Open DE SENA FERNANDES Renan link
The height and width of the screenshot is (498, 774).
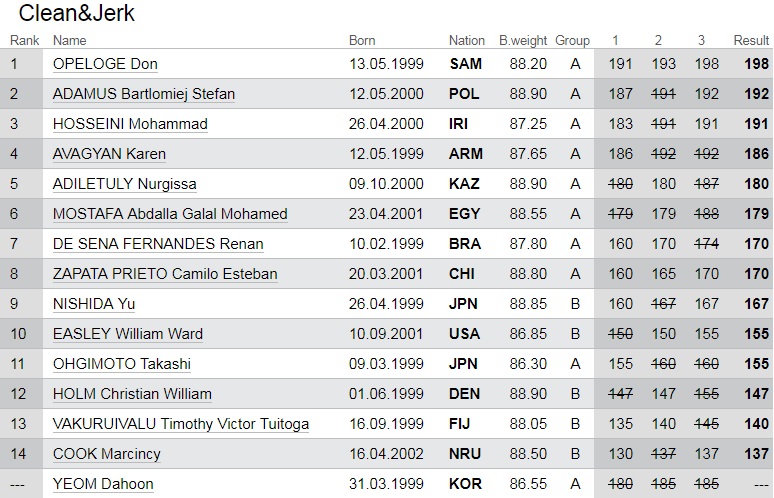[158, 244]
